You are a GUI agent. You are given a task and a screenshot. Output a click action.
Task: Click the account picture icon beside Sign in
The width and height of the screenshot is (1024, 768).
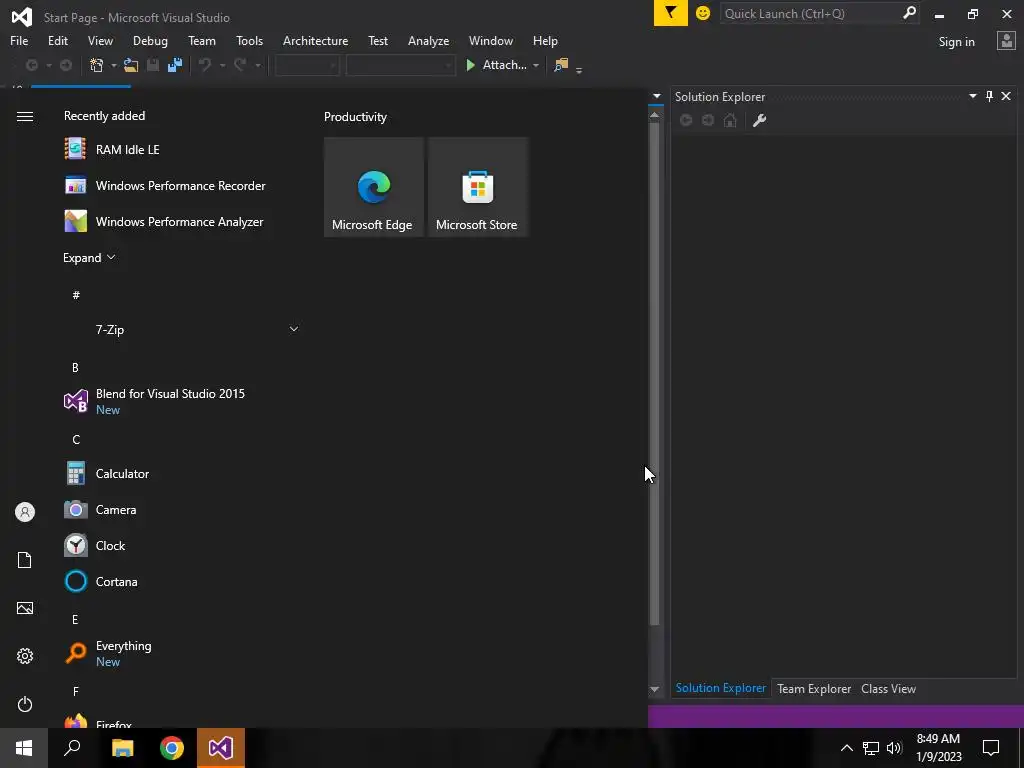click(x=1006, y=41)
